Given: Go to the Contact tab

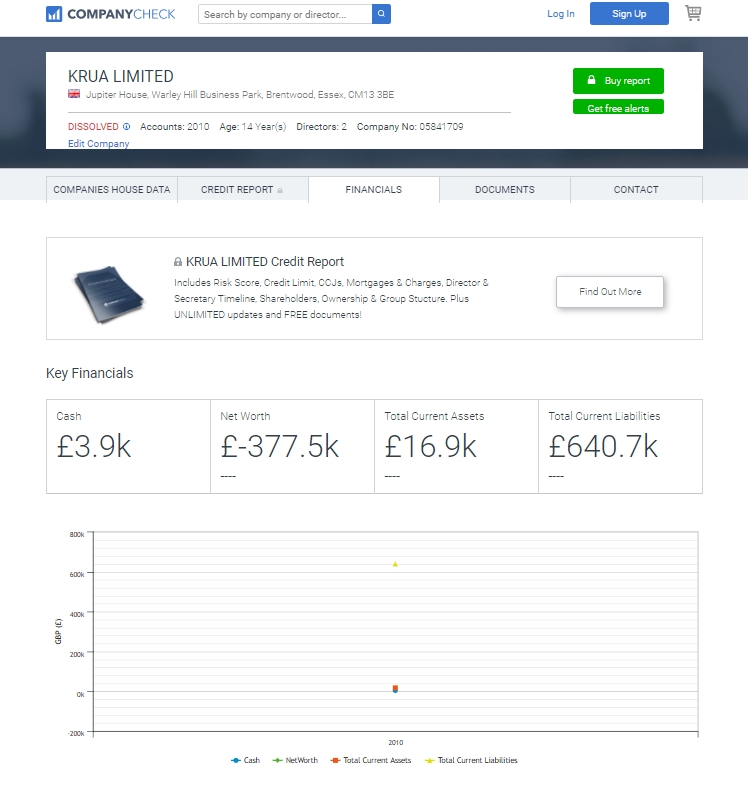Looking at the screenshot, I should click(x=636, y=189).
